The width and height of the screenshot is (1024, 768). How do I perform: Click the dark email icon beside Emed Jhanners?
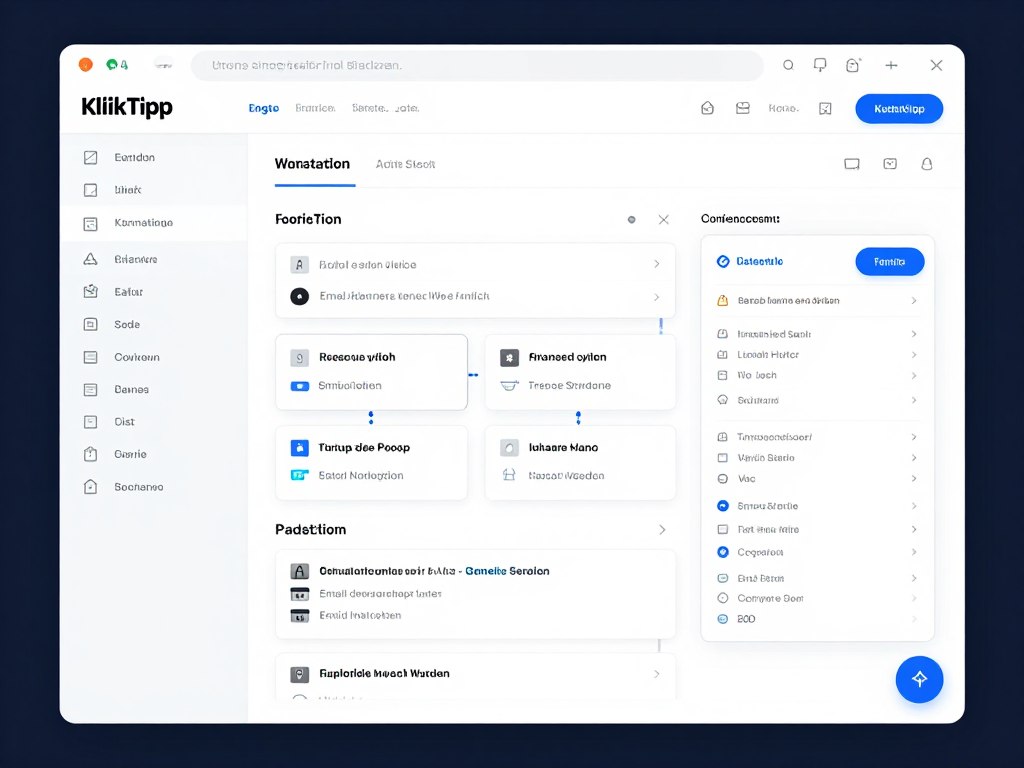(299, 296)
